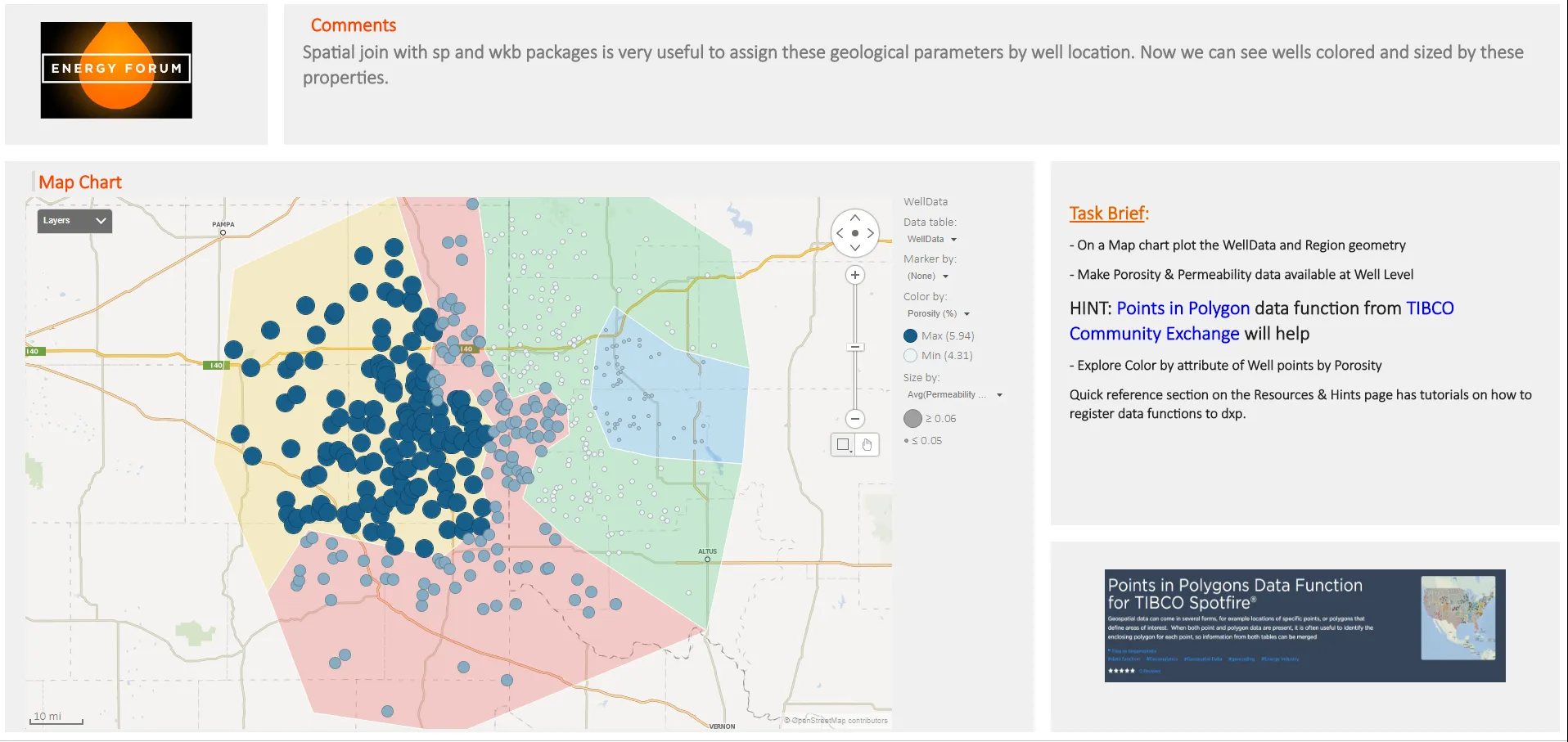Click the large gray size legend marker
1568x742 pixels.
coord(912,419)
